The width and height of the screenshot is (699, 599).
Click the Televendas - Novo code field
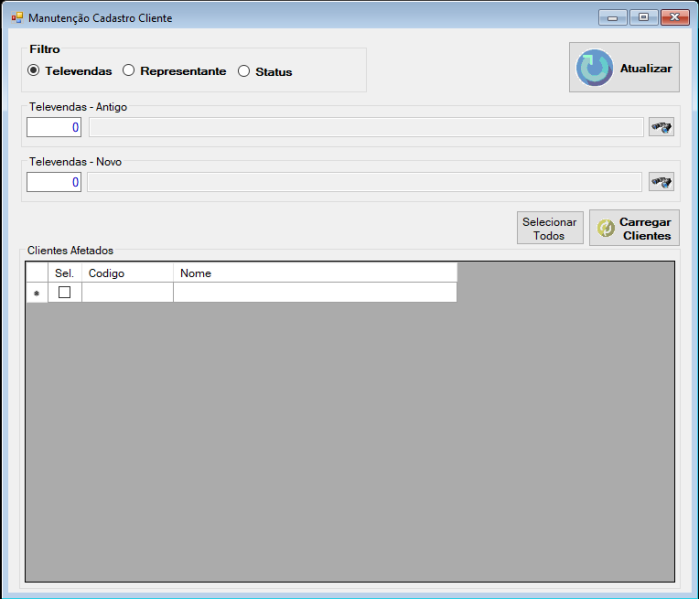pos(54,182)
